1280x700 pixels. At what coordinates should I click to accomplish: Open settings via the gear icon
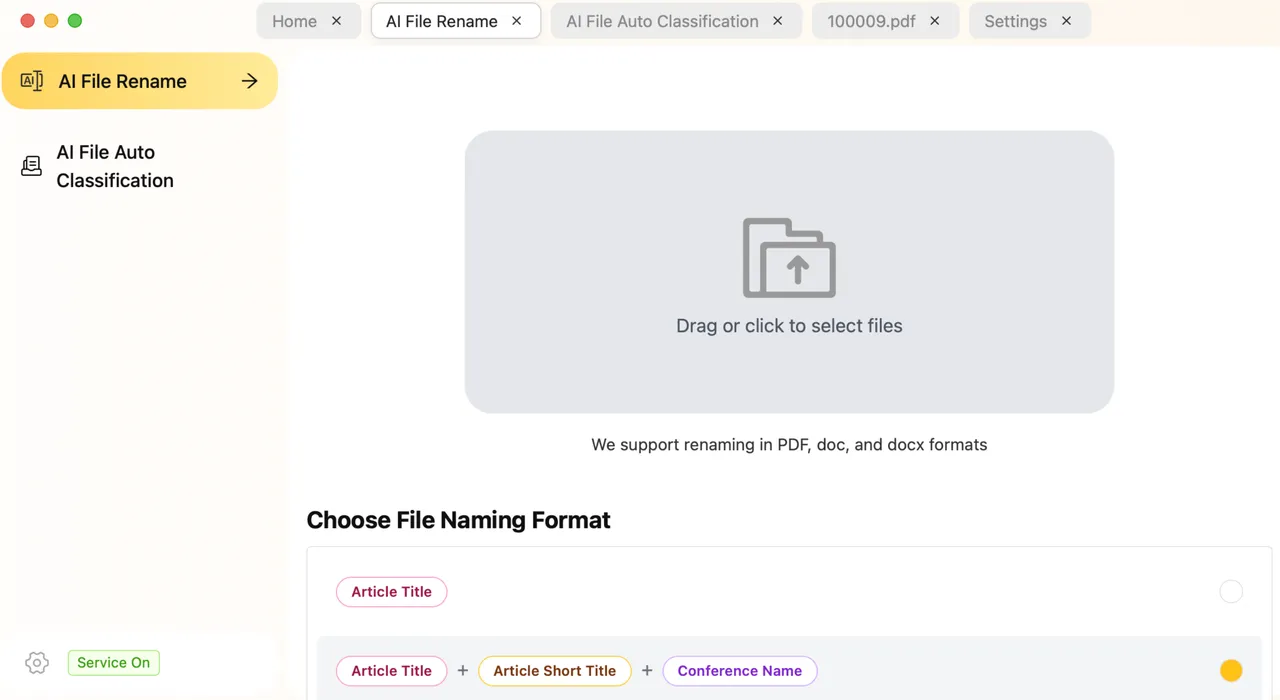tap(37, 662)
